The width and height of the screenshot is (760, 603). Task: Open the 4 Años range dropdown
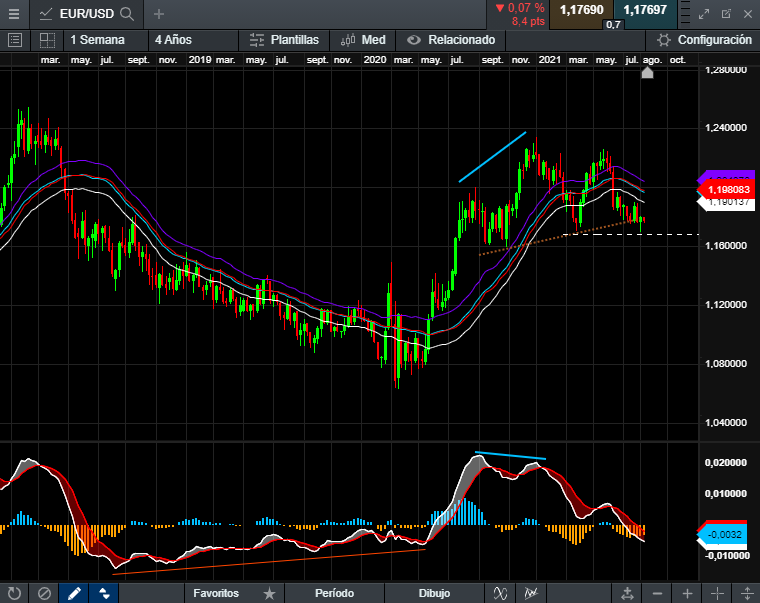click(x=172, y=40)
